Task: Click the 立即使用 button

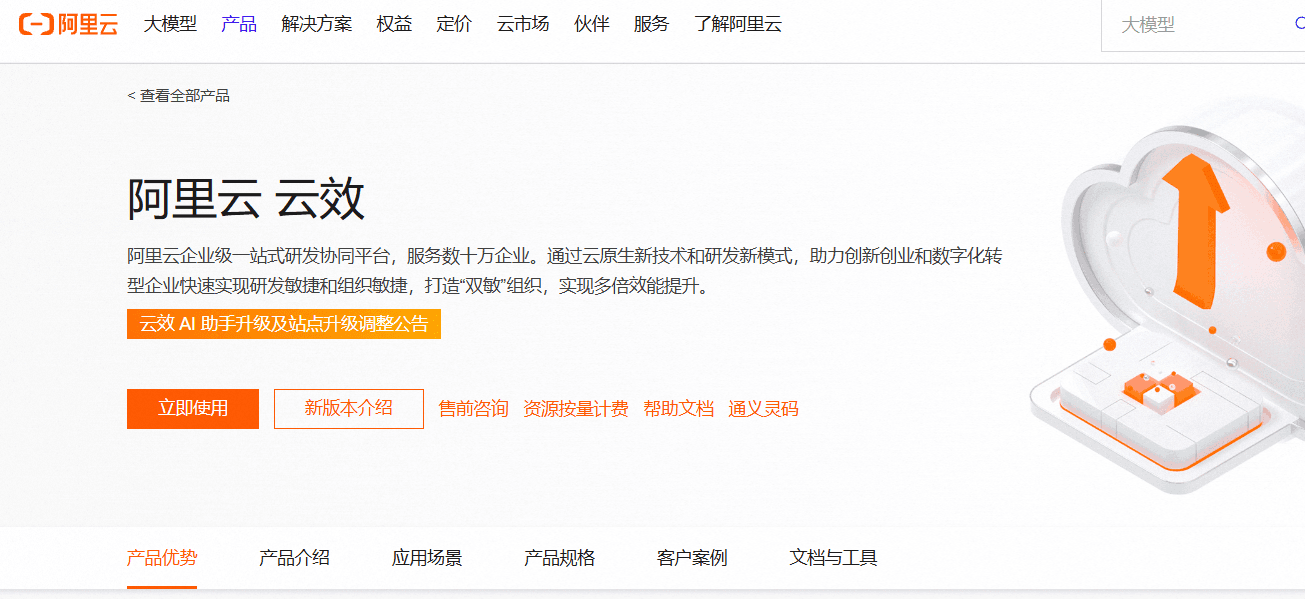Action: click(x=193, y=408)
